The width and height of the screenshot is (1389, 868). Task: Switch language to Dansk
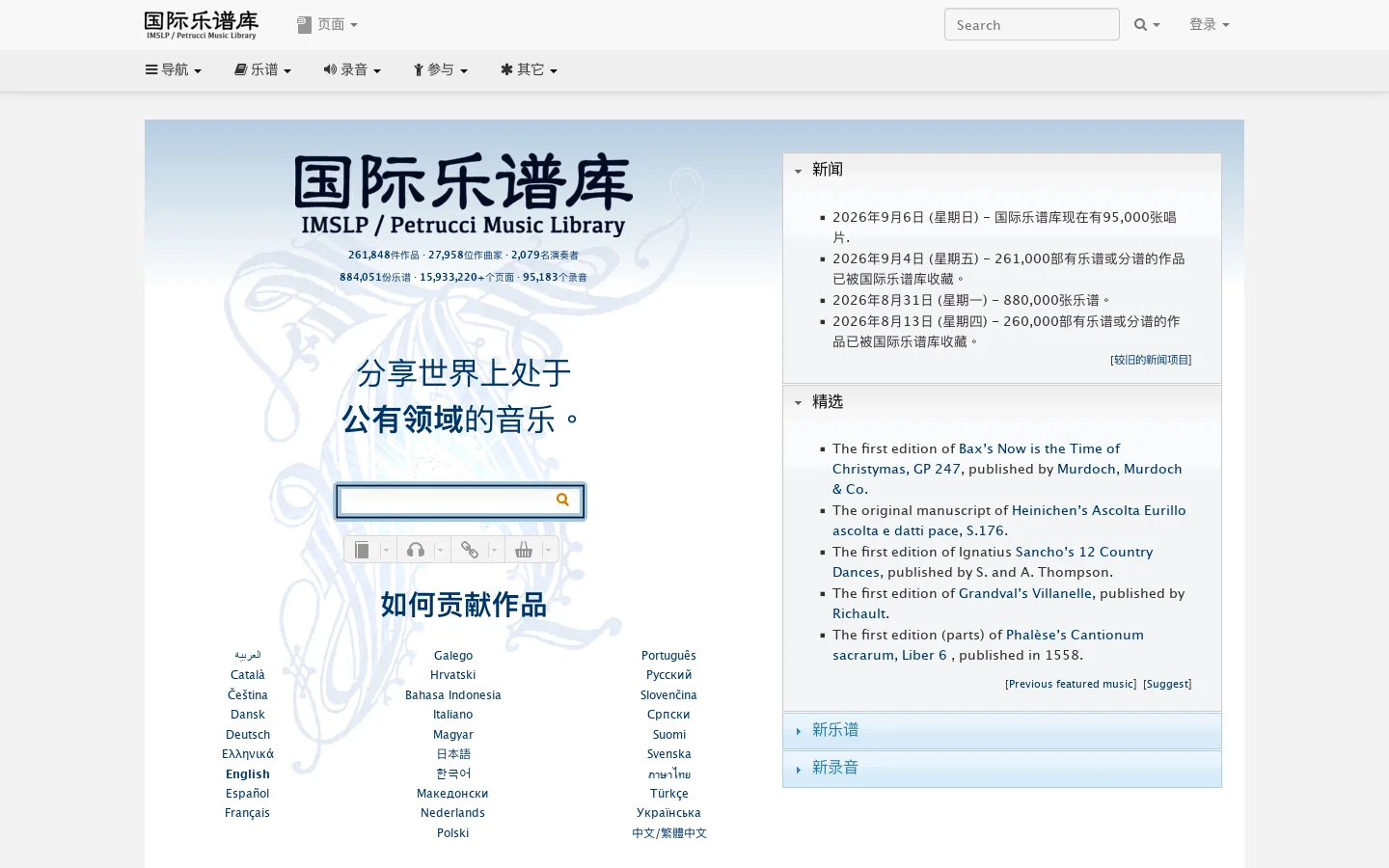point(248,715)
